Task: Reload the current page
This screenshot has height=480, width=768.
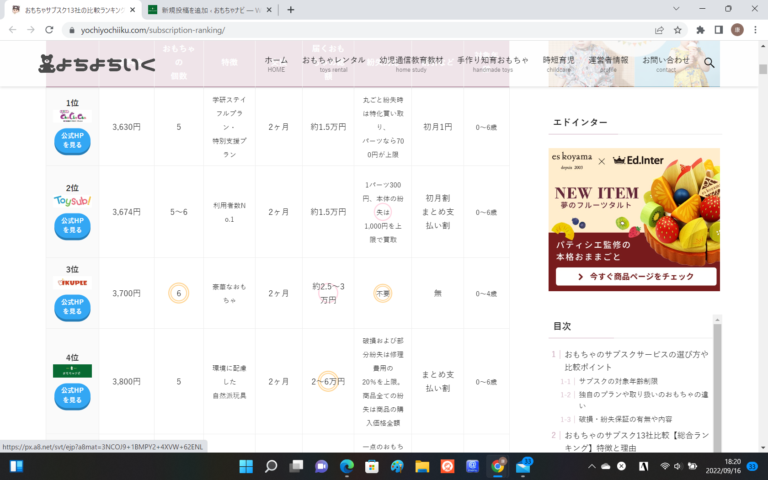Action: click(x=49, y=30)
